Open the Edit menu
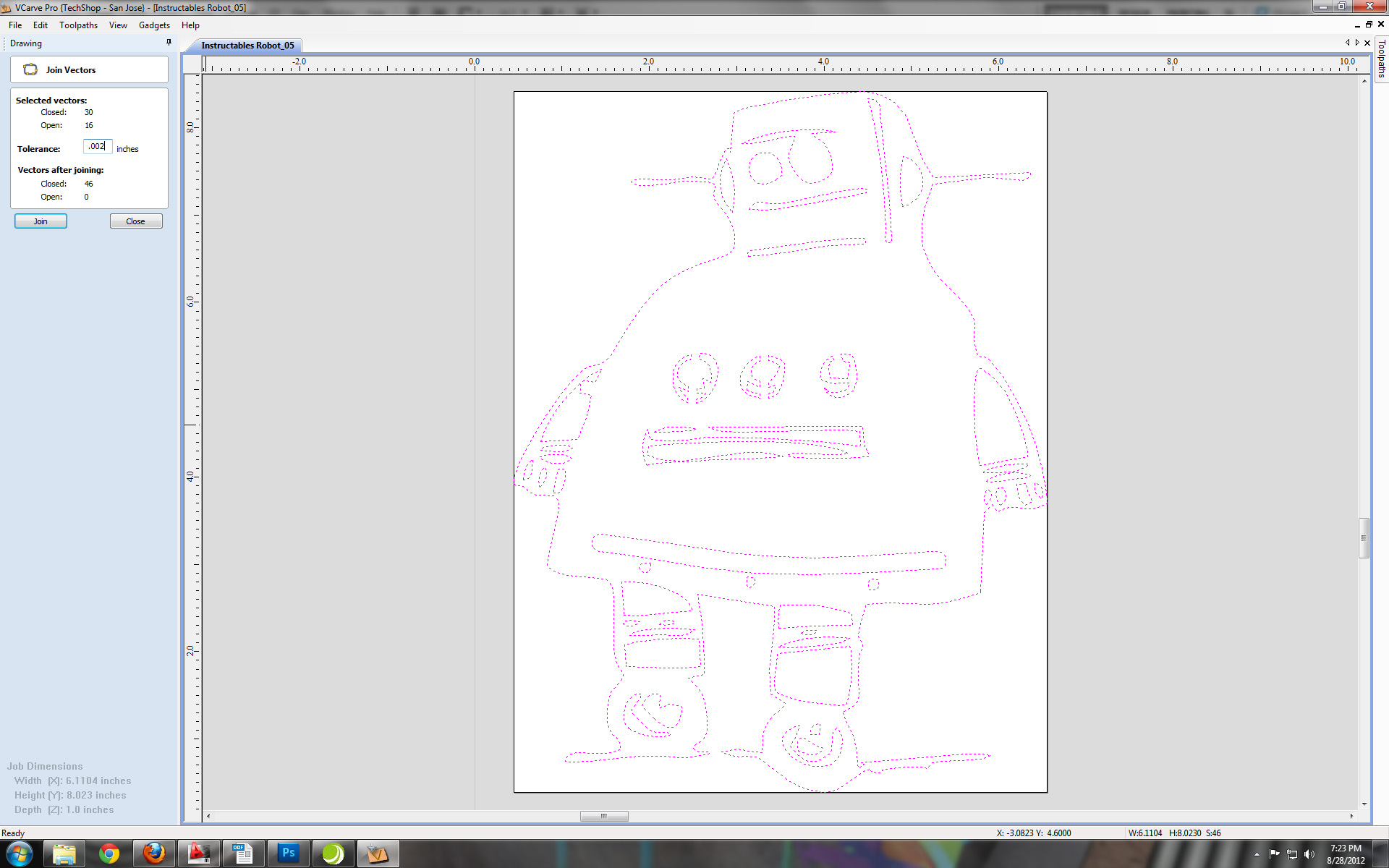Image resolution: width=1389 pixels, height=868 pixels. pyautogui.click(x=41, y=25)
